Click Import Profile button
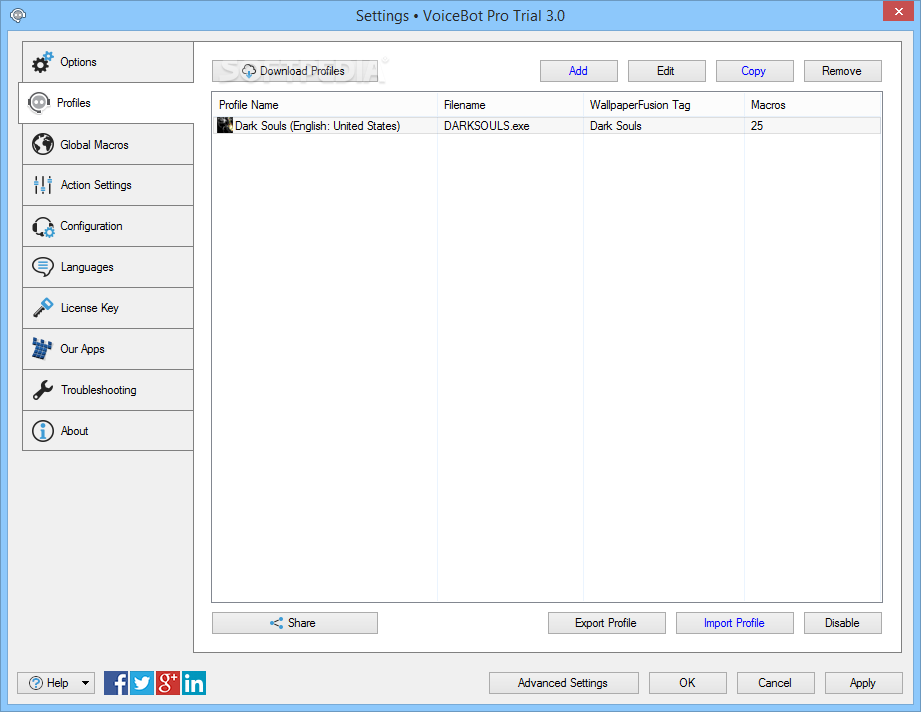Viewport: 921px width, 712px height. 735,623
